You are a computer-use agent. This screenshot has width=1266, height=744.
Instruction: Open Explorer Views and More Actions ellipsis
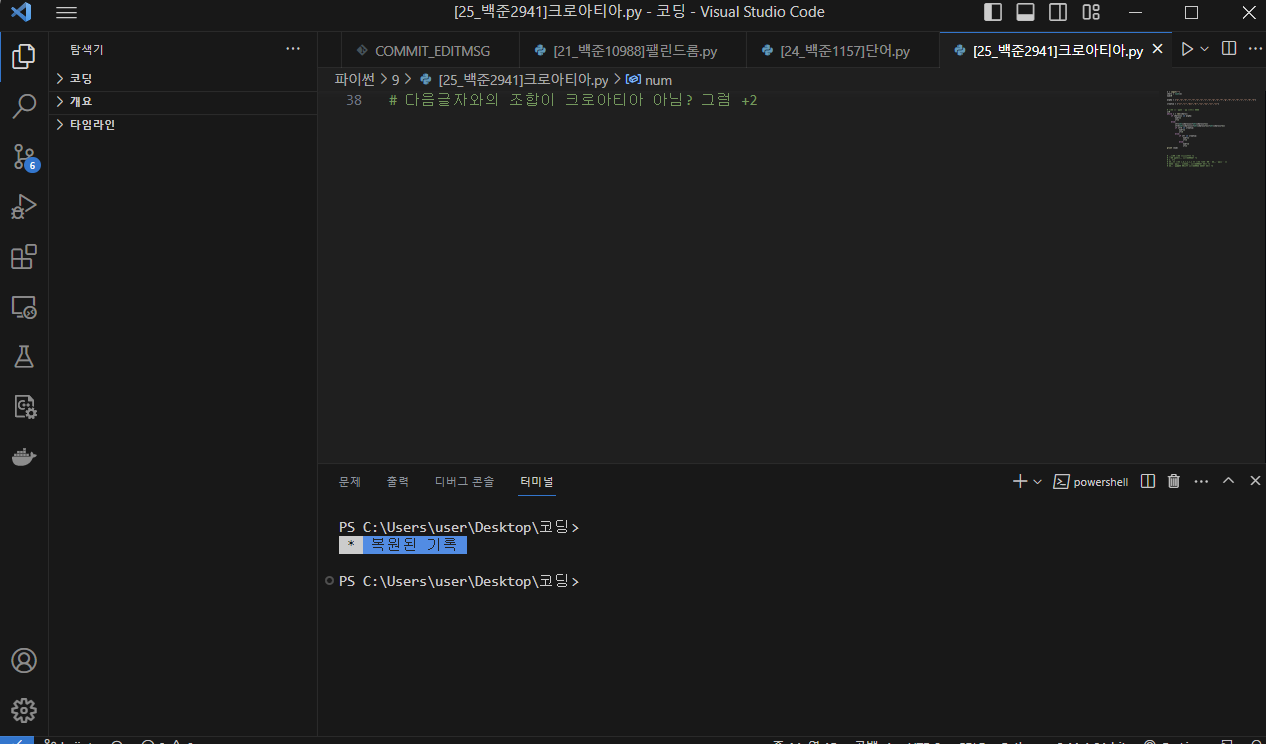click(293, 48)
